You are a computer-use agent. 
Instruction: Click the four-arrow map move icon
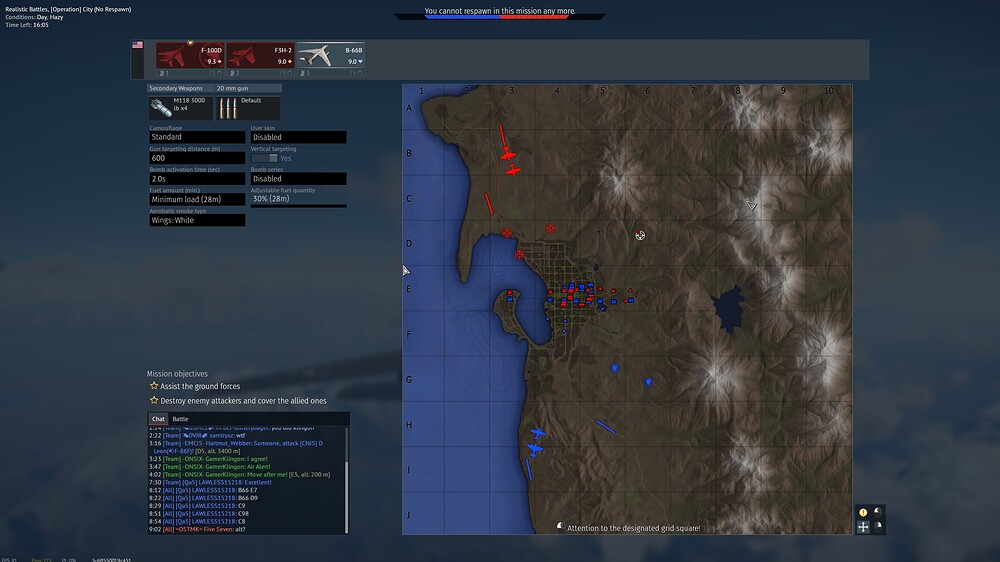(863, 526)
